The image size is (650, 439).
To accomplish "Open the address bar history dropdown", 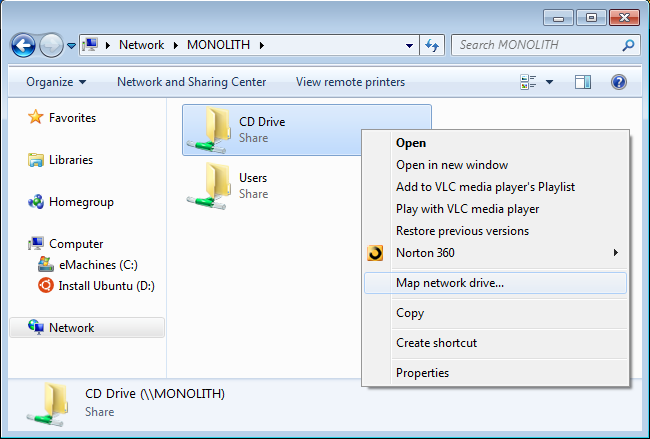I will tap(409, 45).
